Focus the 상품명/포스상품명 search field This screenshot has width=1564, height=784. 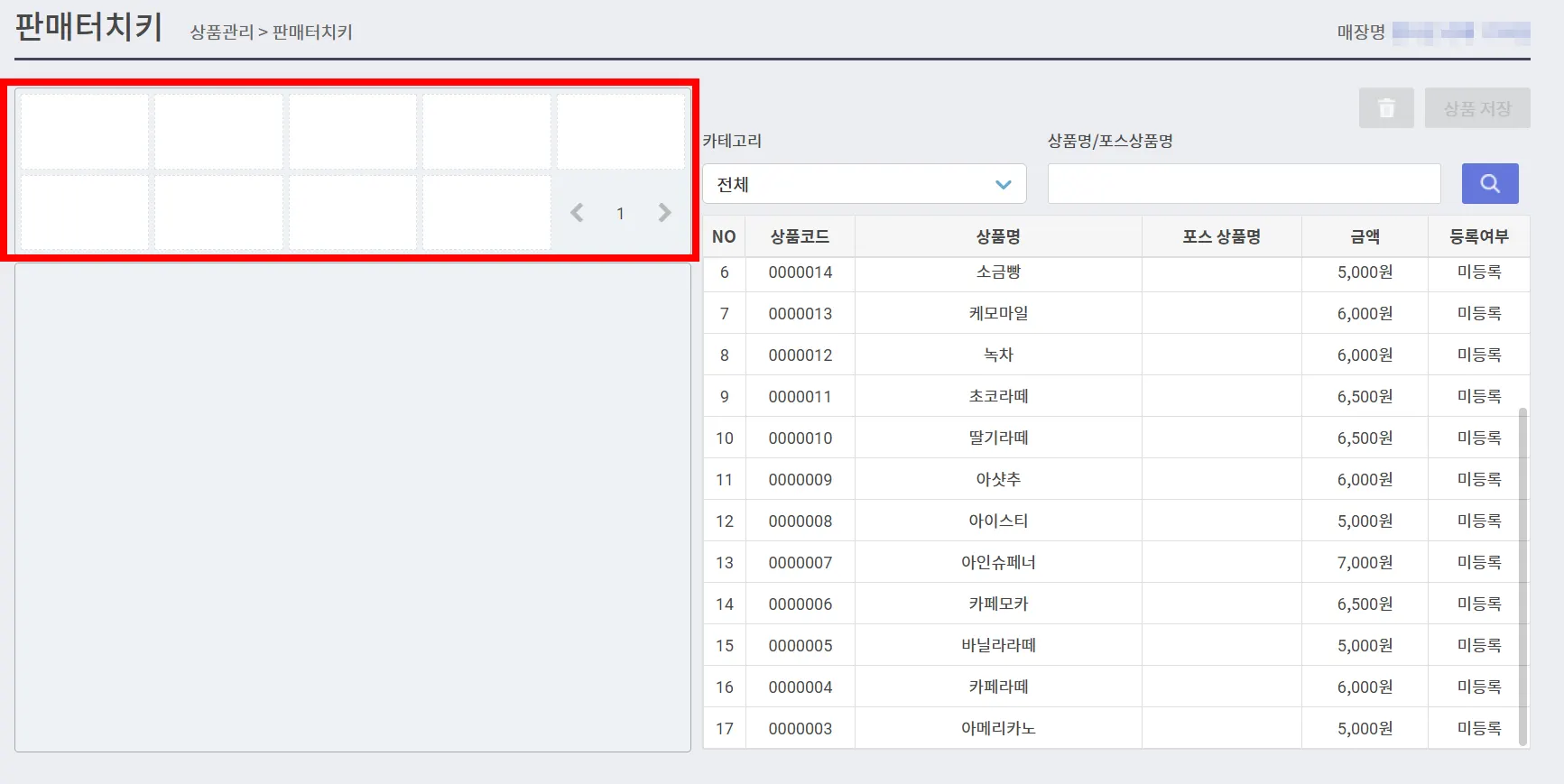1244,184
